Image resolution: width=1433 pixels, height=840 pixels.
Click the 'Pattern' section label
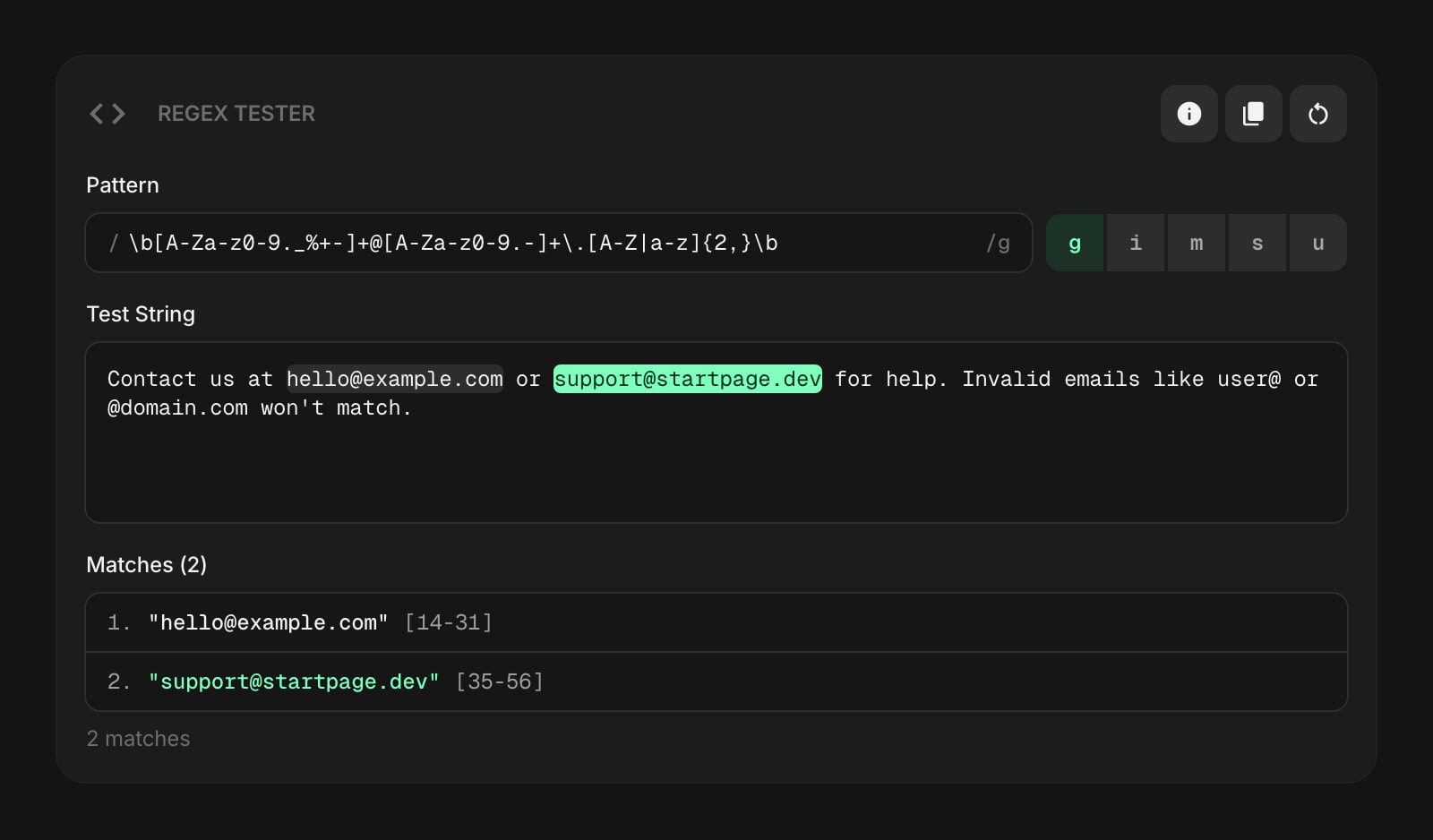(x=123, y=185)
